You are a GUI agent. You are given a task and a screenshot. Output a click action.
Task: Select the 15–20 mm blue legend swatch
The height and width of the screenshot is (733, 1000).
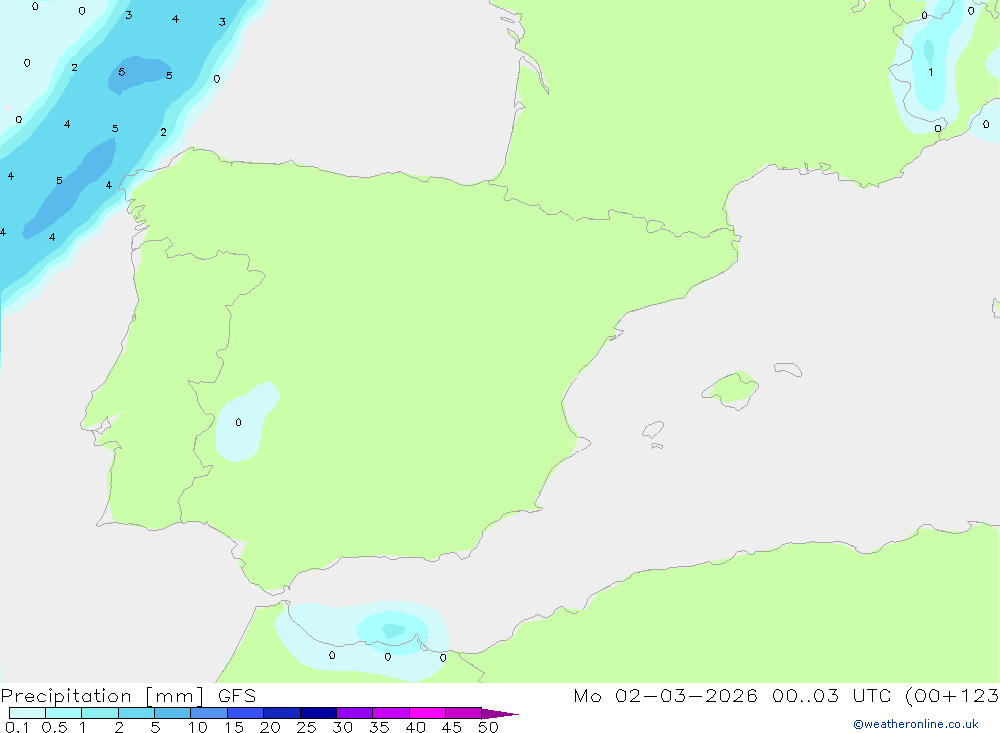tap(245, 713)
